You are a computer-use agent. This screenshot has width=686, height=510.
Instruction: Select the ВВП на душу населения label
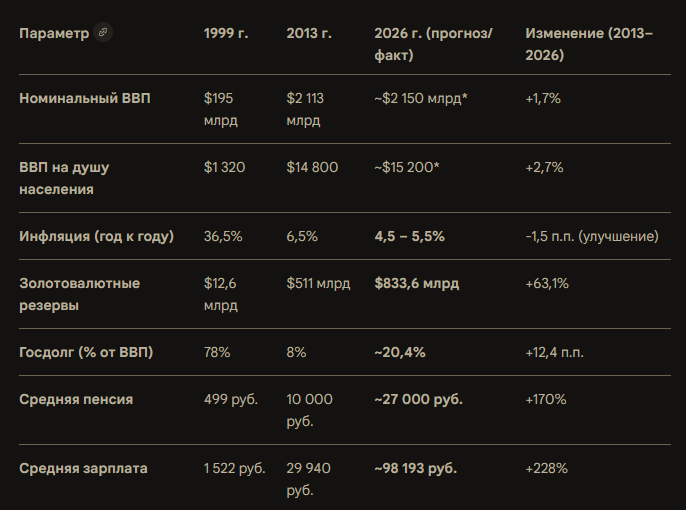65,177
